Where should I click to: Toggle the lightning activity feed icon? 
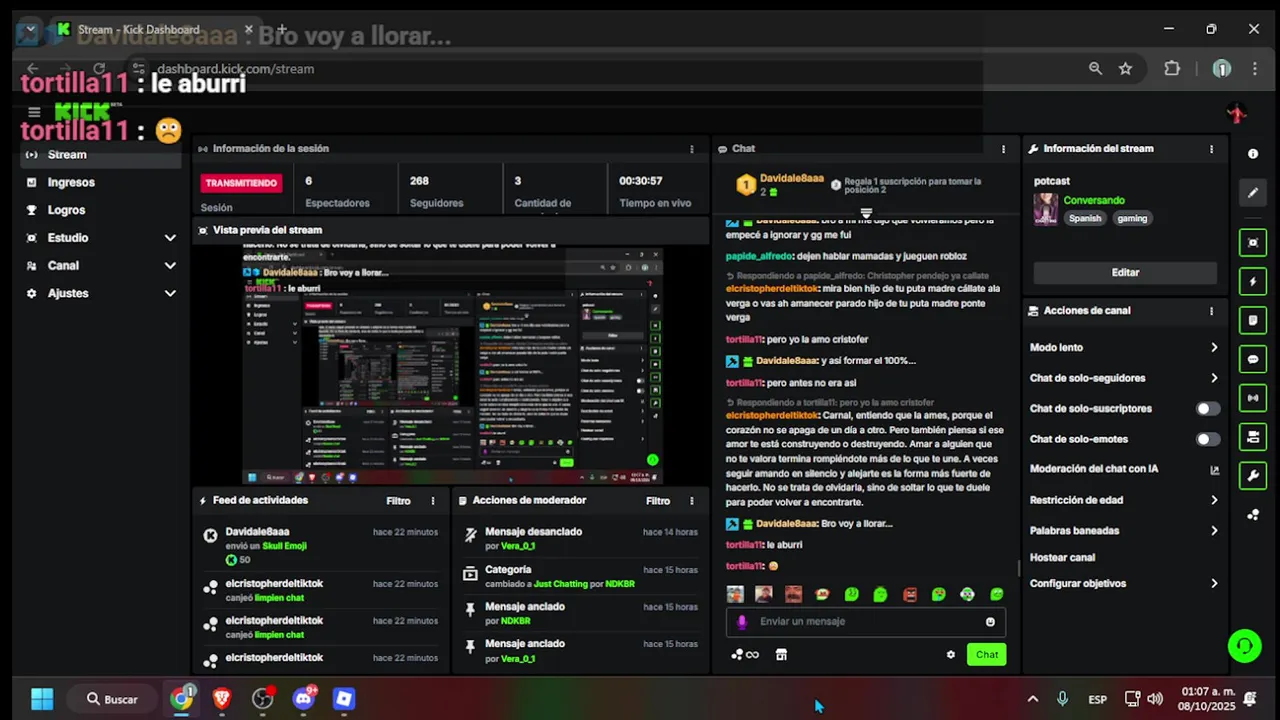click(x=1253, y=281)
